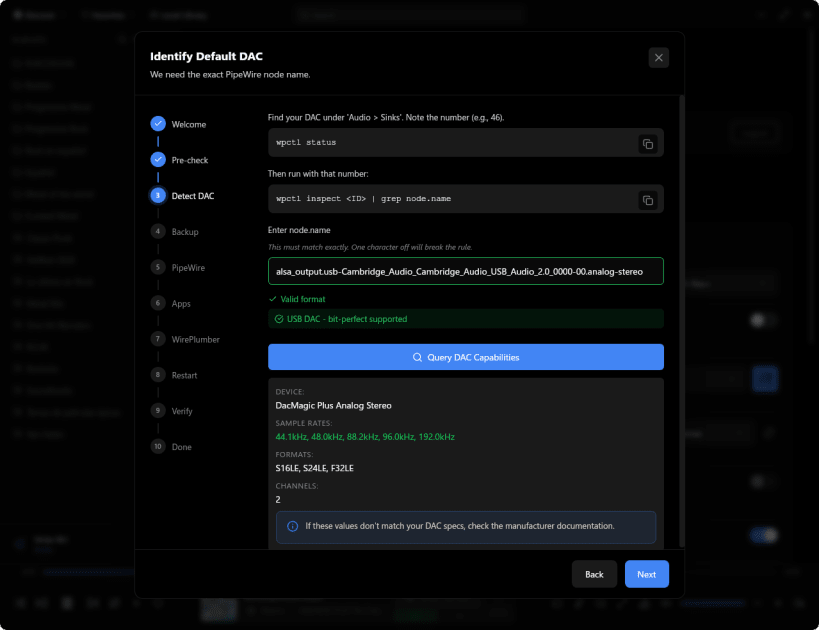
Task: Click the dialog's vertical scrollbar
Action: click(681, 321)
